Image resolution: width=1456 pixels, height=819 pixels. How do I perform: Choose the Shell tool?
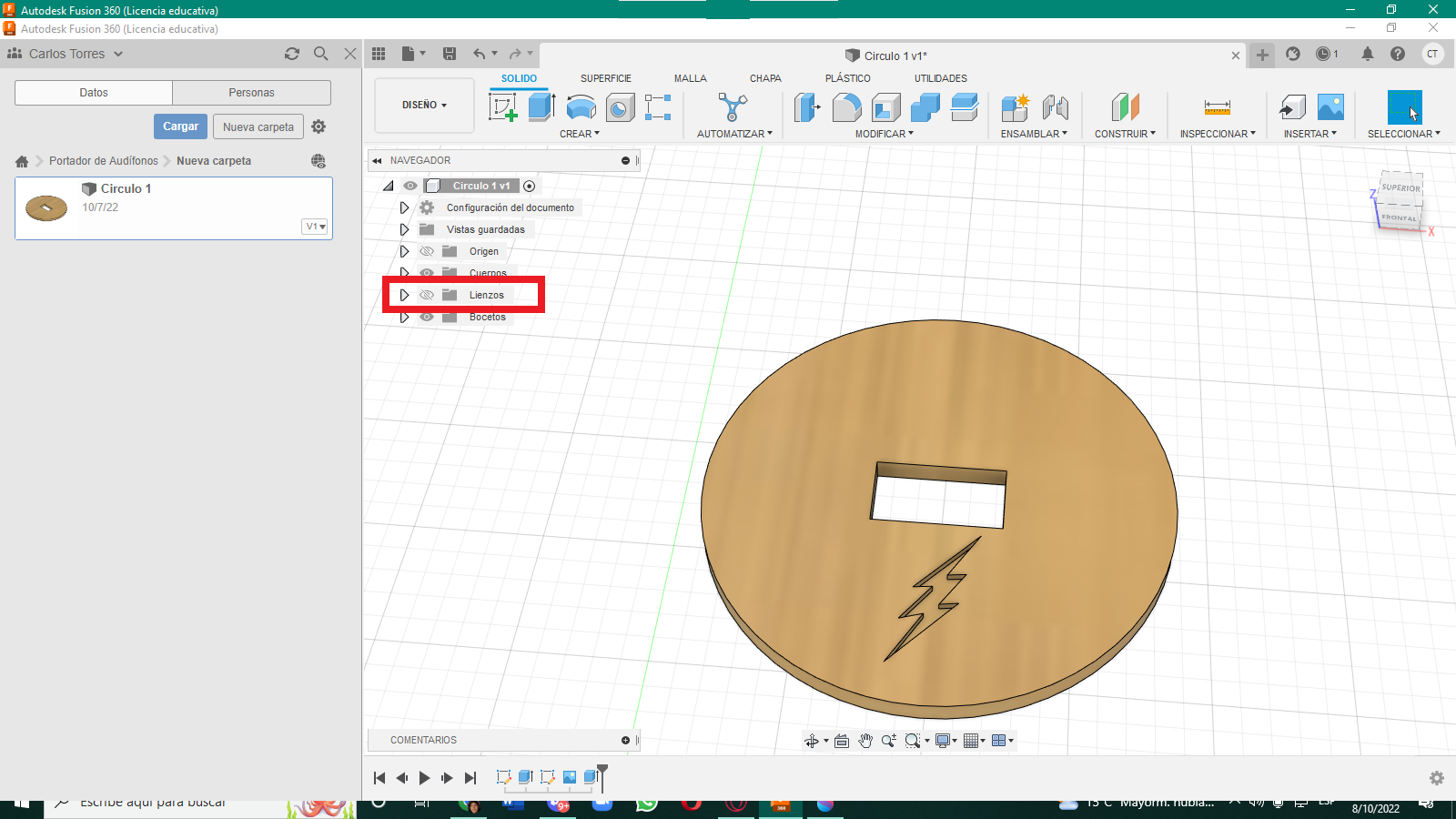(885, 107)
